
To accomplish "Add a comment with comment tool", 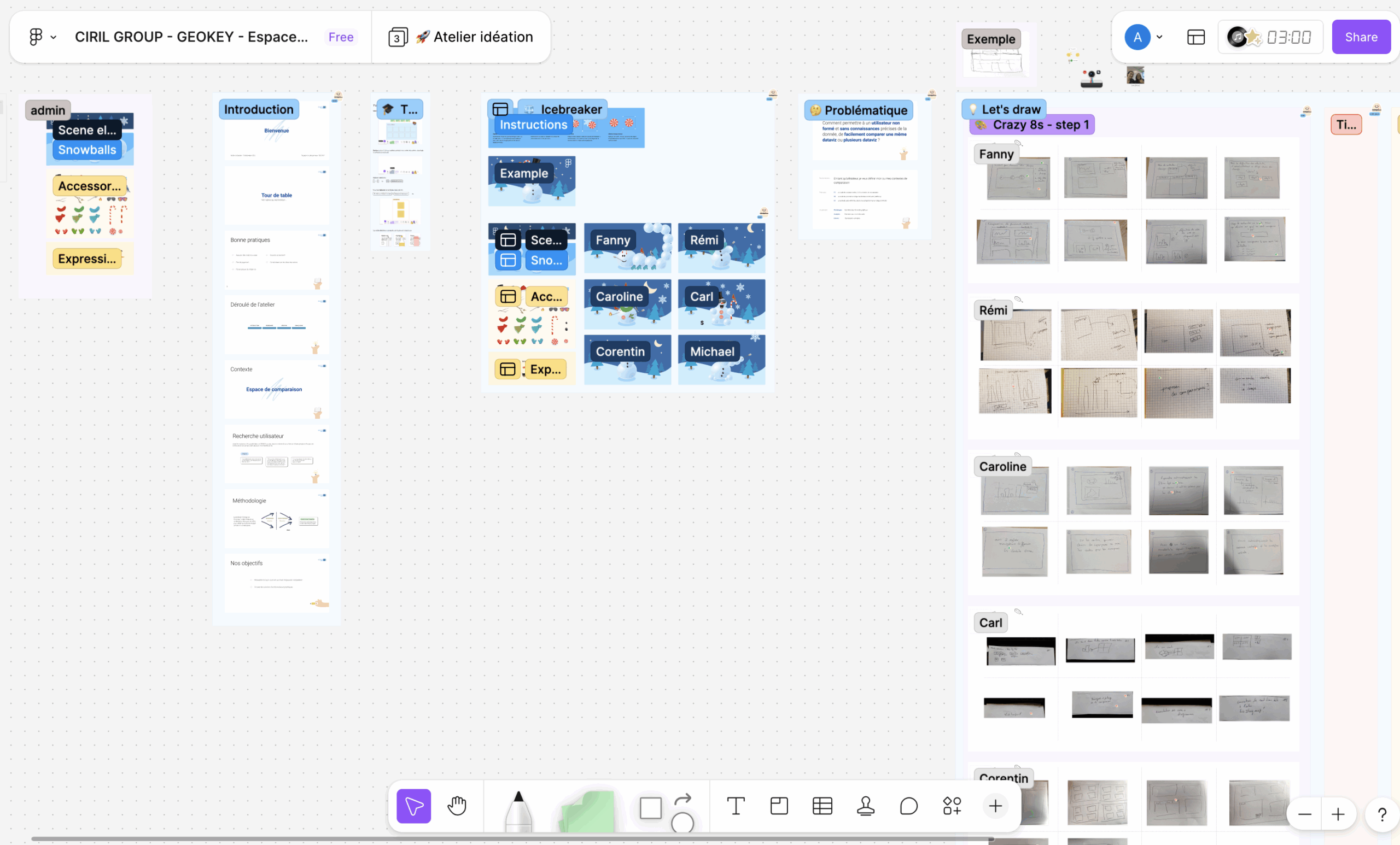I will 908,805.
